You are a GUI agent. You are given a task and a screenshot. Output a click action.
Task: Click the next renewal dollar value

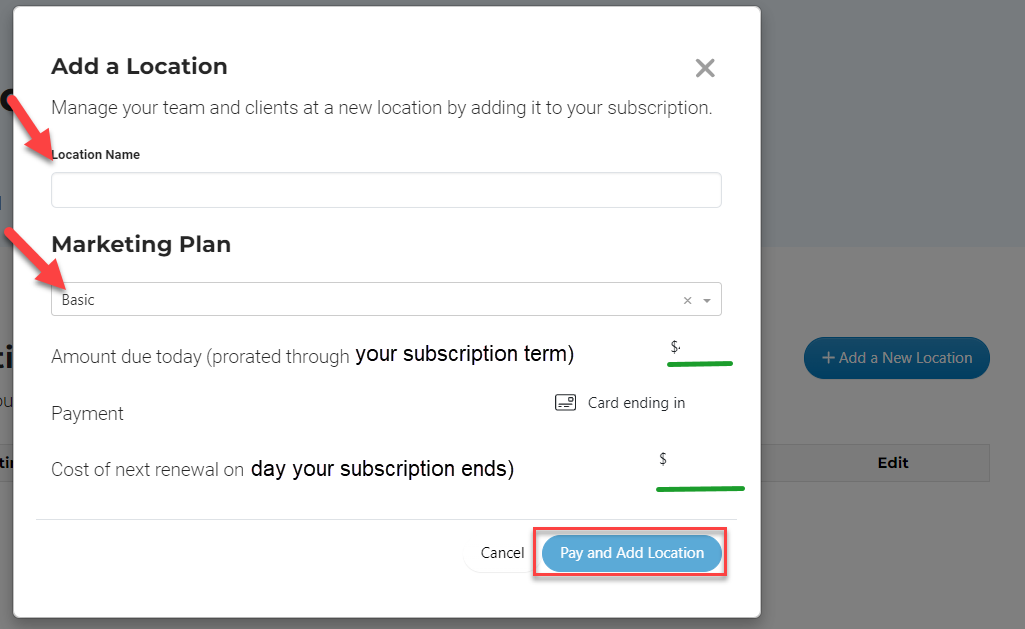pos(663,459)
